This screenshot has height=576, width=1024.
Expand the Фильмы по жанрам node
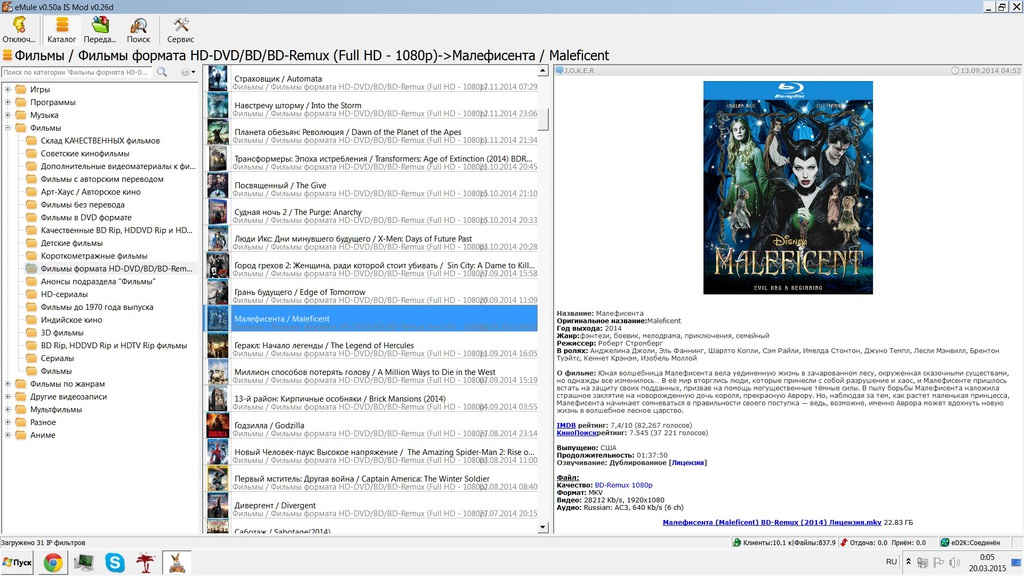pyautogui.click(x=8, y=384)
